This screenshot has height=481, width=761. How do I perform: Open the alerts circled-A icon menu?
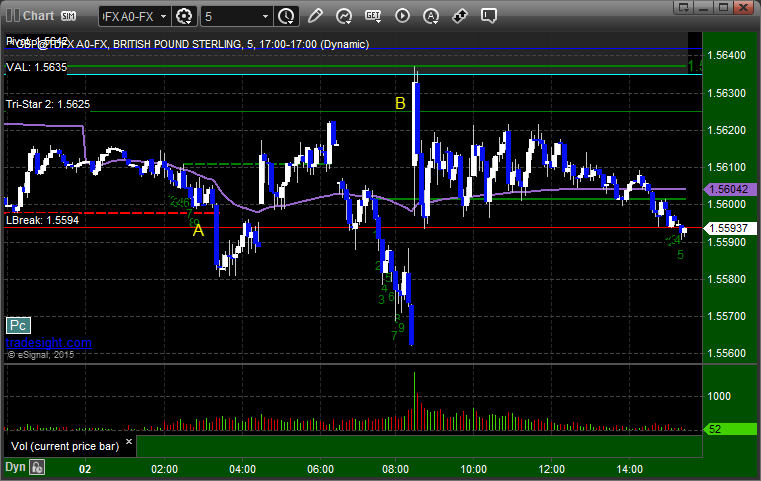click(430, 16)
